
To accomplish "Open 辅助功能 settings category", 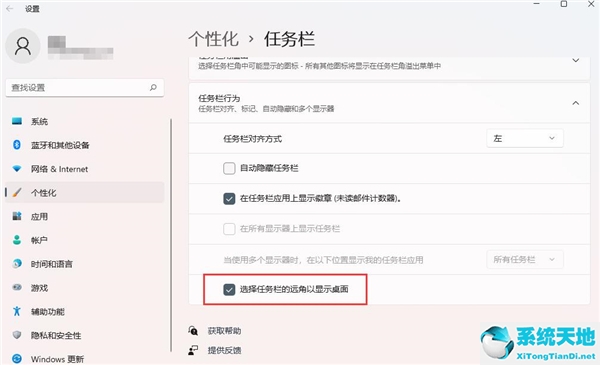I will click(x=85, y=311).
